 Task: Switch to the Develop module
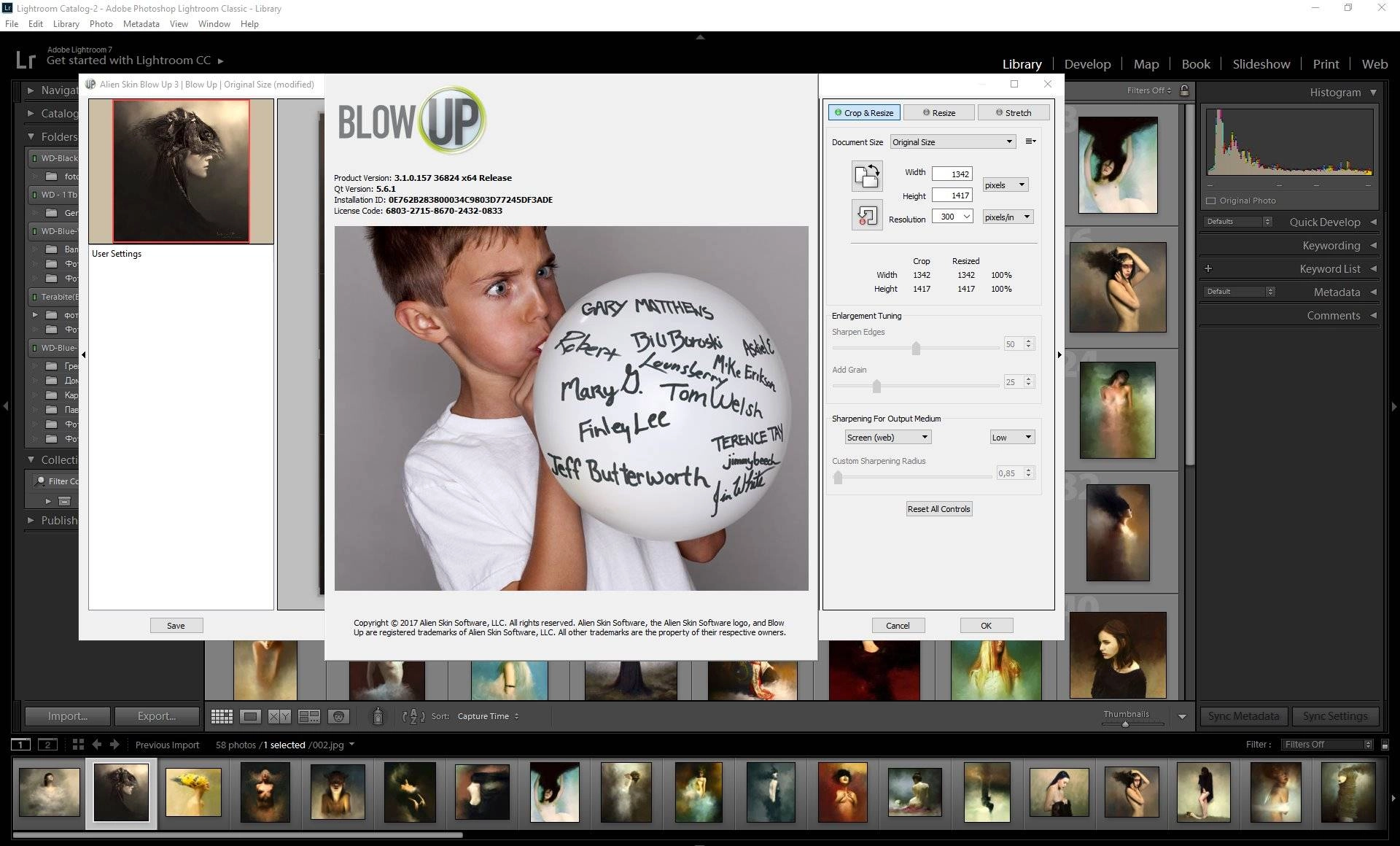tap(1087, 64)
